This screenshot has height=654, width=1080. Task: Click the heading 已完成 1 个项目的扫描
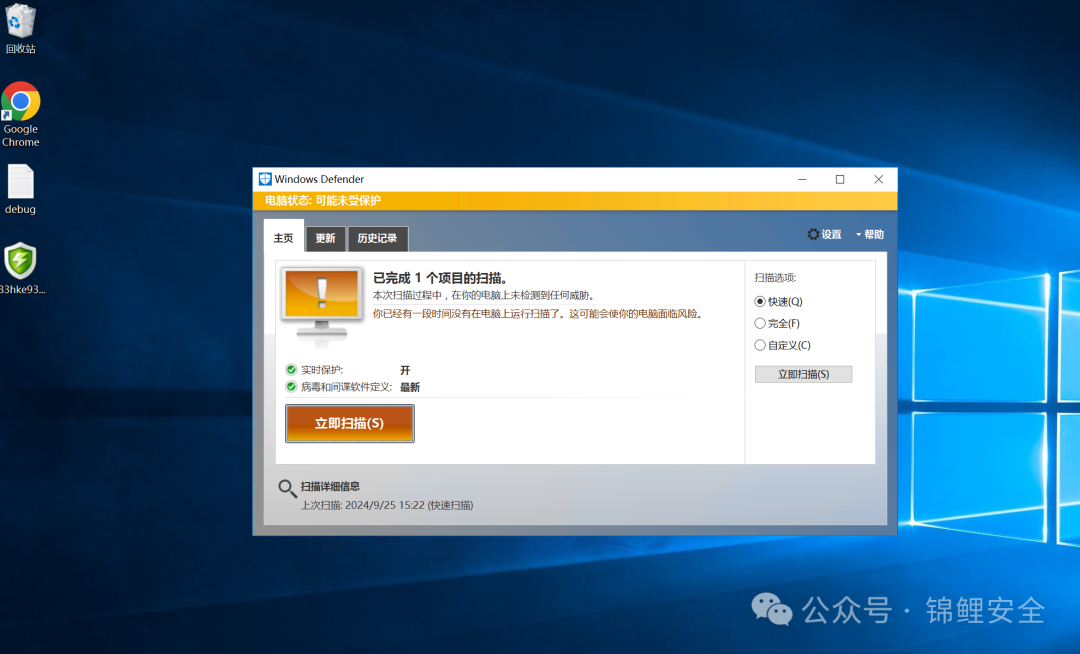[x=441, y=278]
